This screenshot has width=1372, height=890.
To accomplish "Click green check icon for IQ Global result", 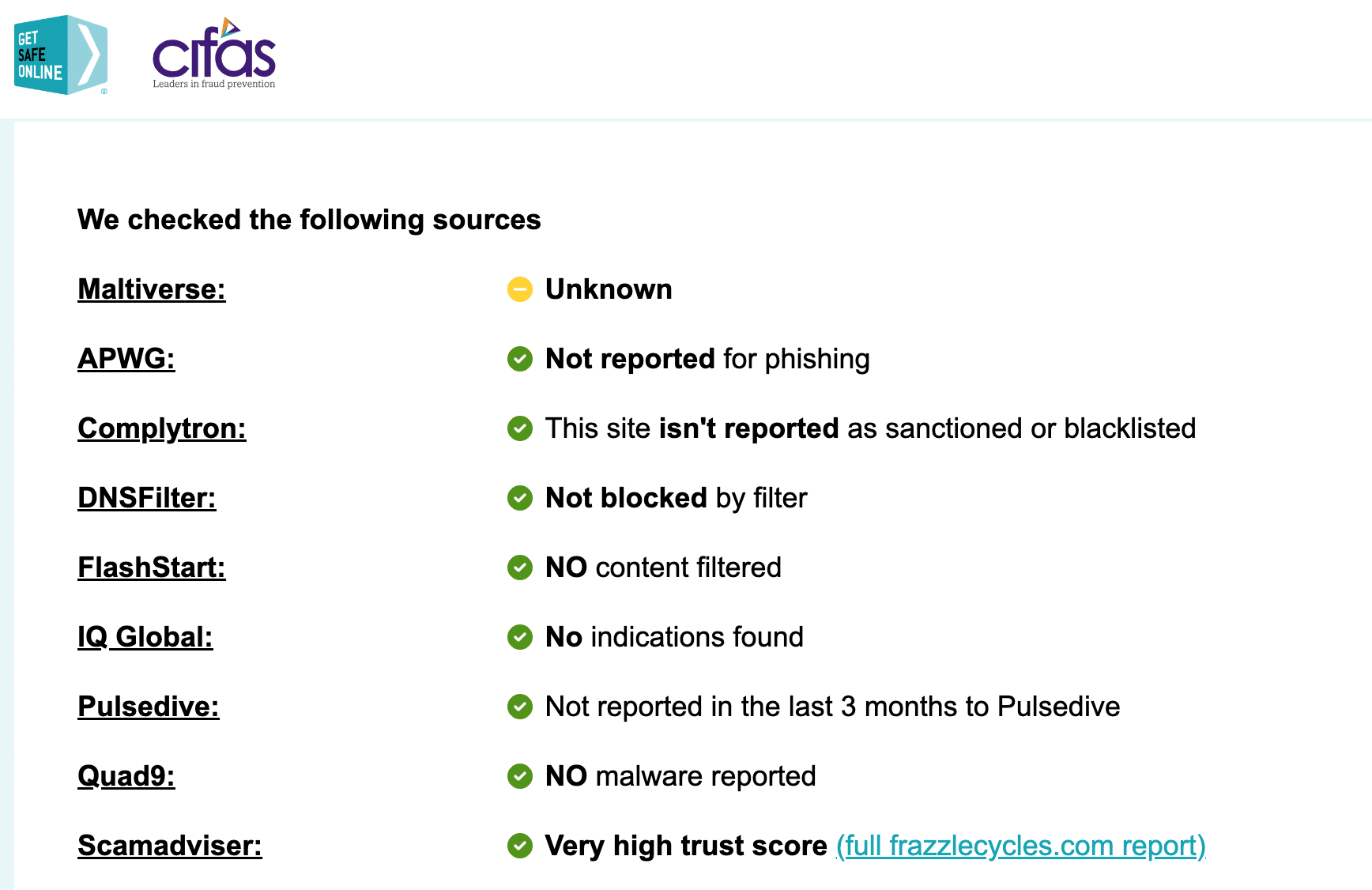I will pos(519,637).
